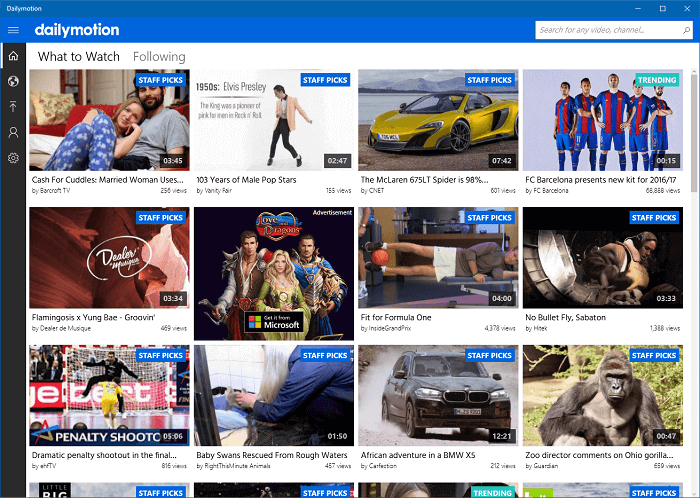Switch to the Following tab
This screenshot has height=498, width=700.
point(159,57)
